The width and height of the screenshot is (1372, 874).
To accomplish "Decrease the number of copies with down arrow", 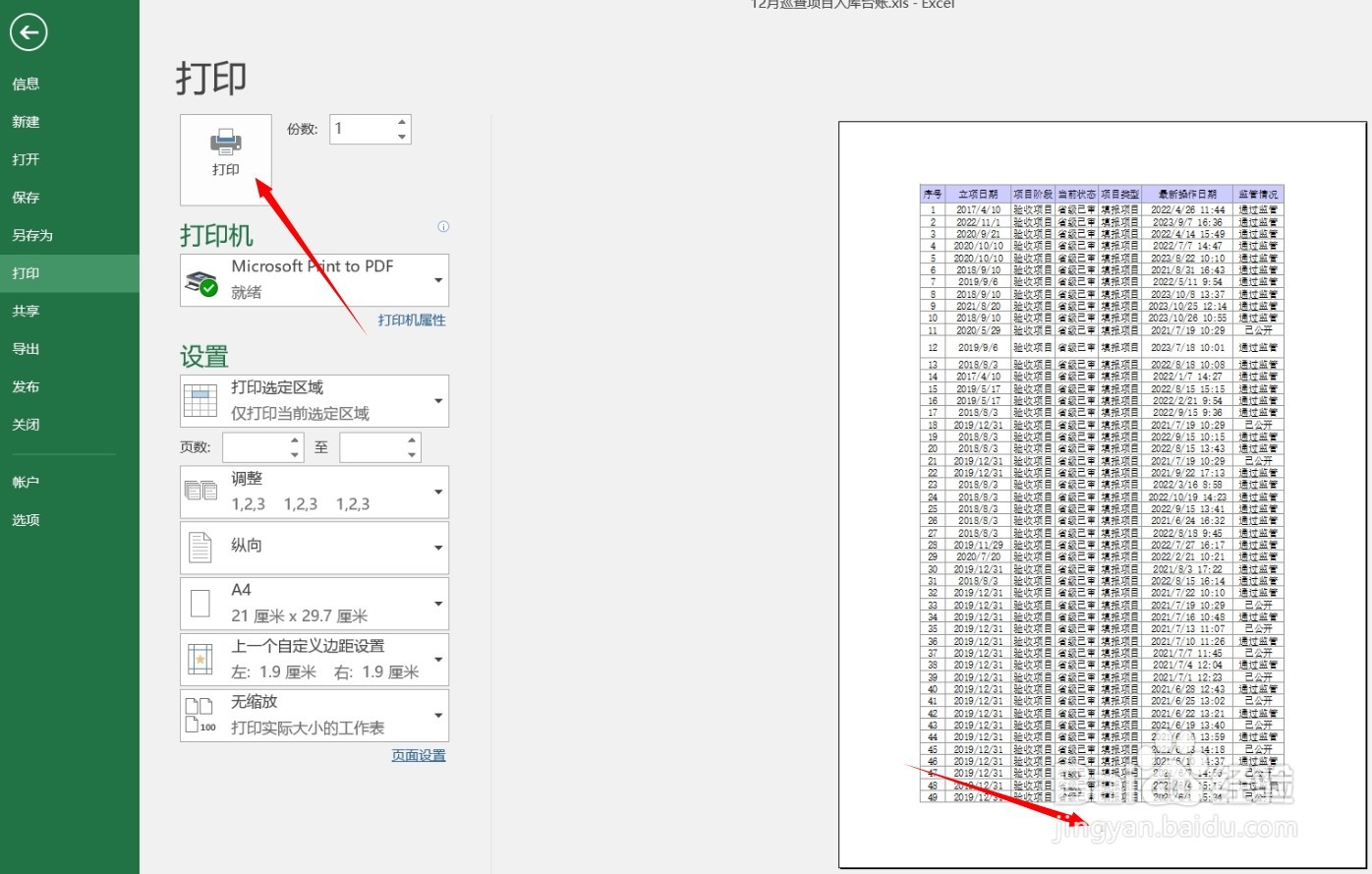I will click(402, 136).
